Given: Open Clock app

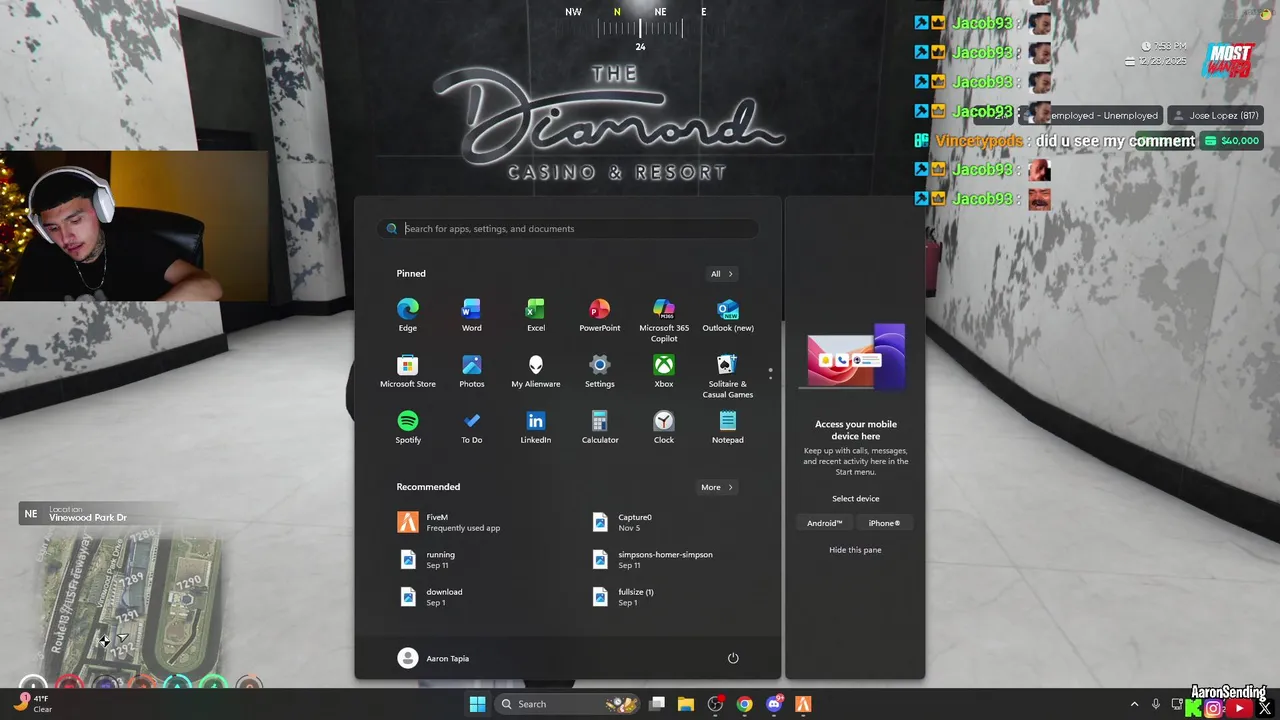Looking at the screenshot, I should click(664, 427).
